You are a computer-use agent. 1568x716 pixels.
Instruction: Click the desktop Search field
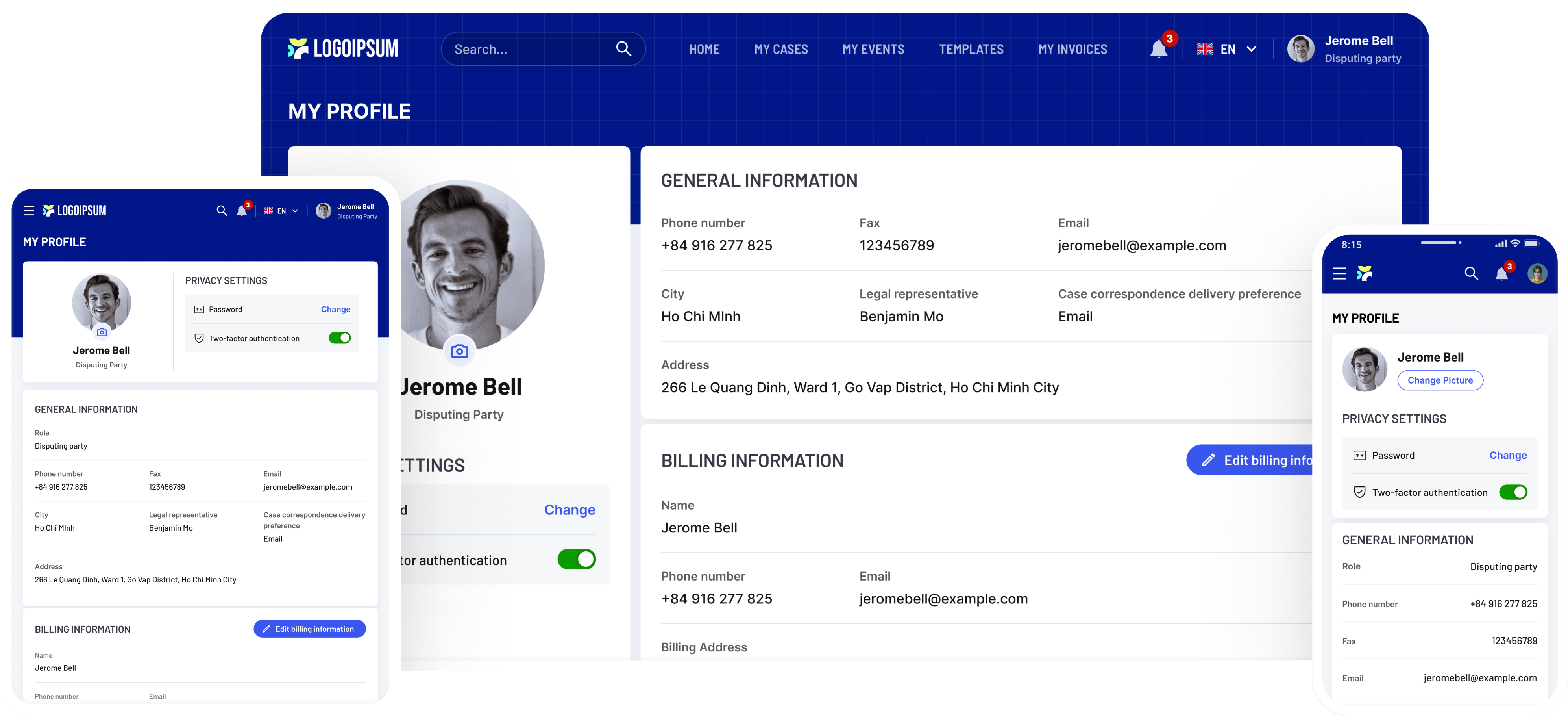(x=543, y=49)
